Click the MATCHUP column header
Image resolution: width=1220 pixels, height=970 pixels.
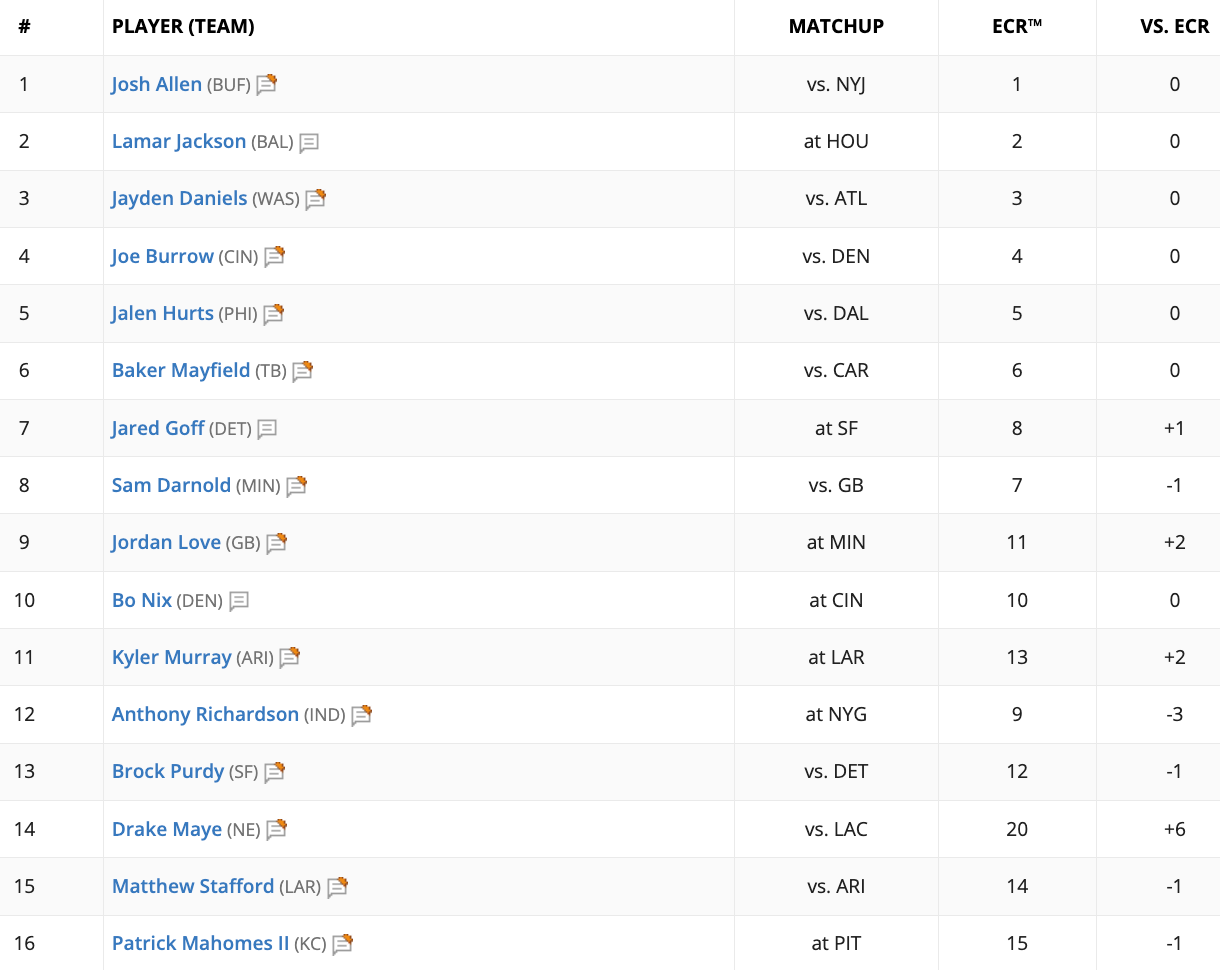point(836,27)
